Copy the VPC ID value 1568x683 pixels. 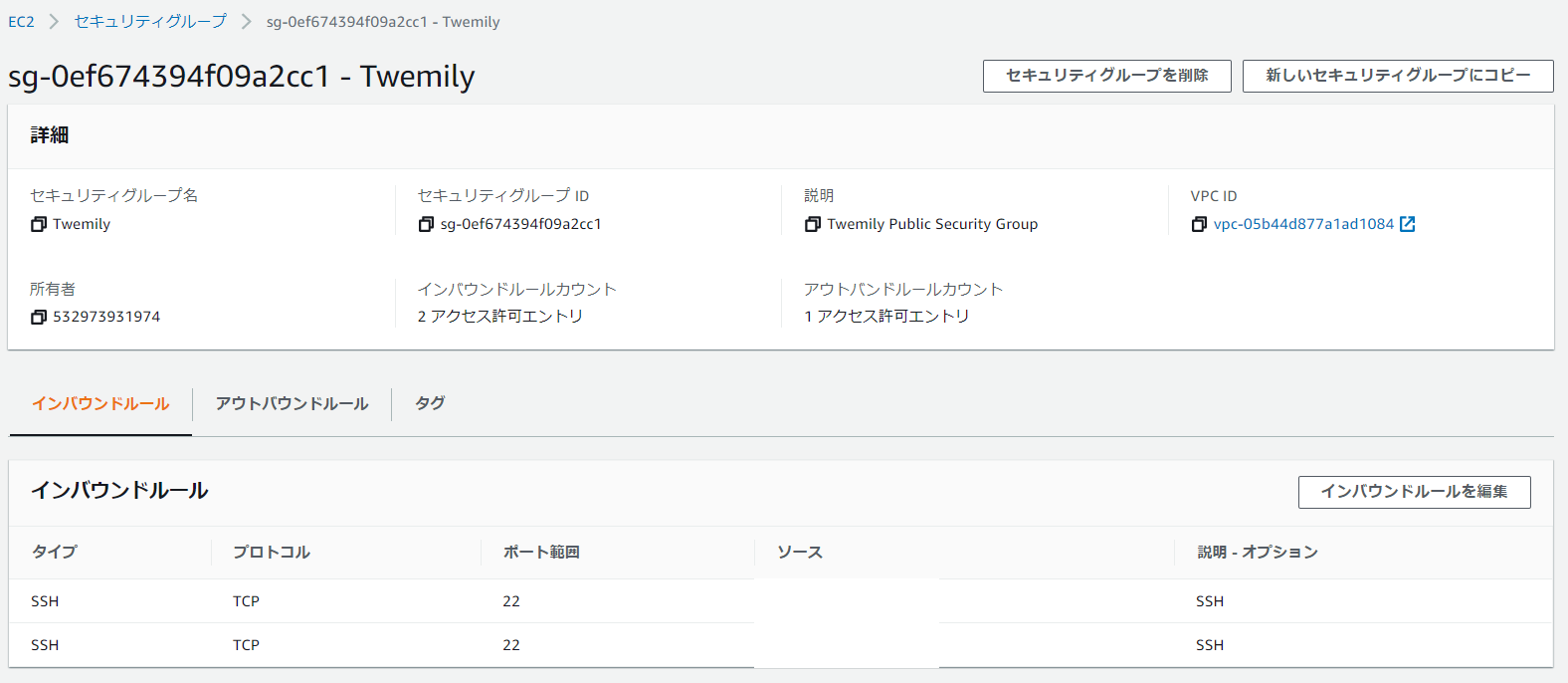1199,225
